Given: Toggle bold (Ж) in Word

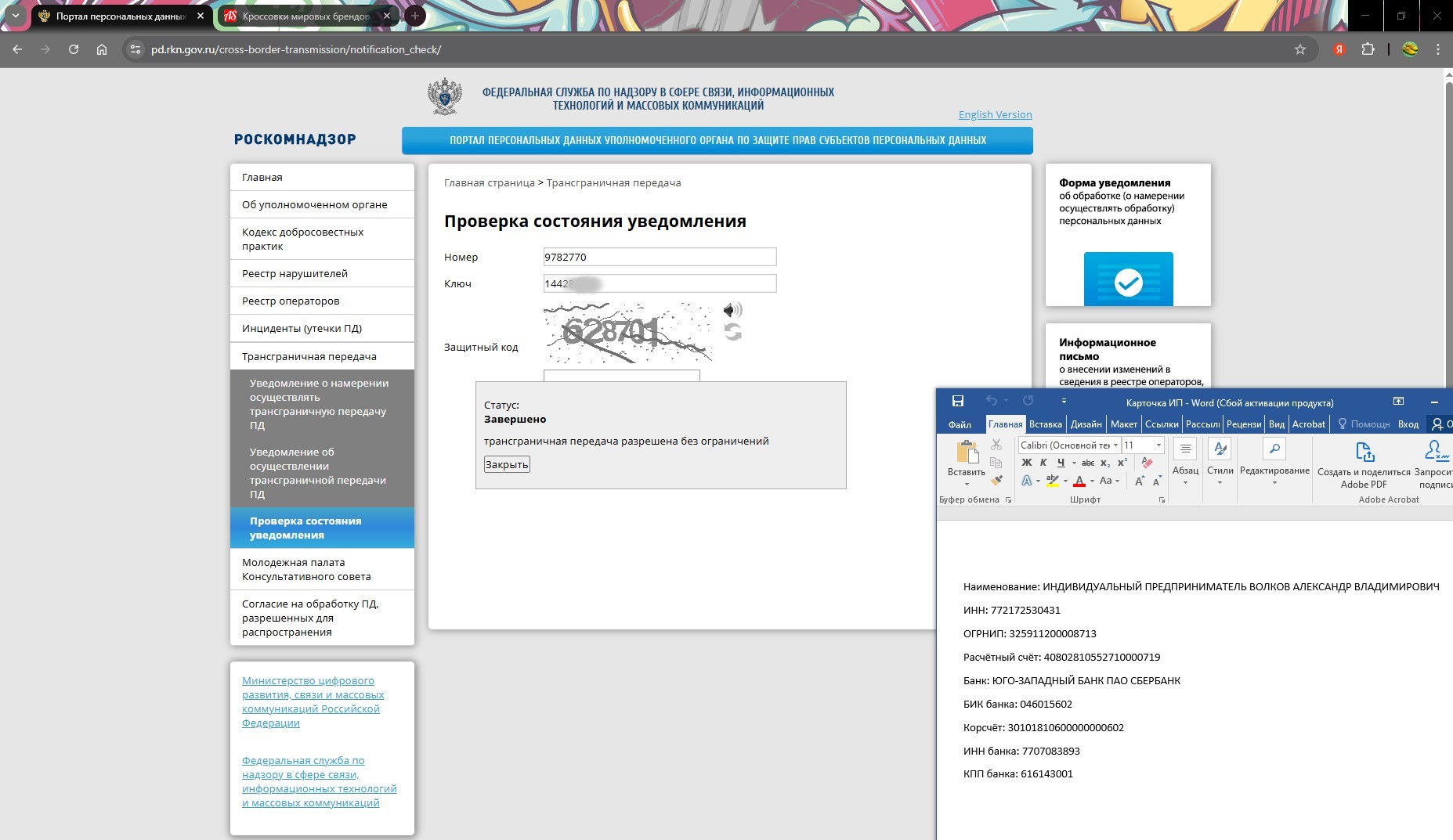Looking at the screenshot, I should [x=1027, y=463].
